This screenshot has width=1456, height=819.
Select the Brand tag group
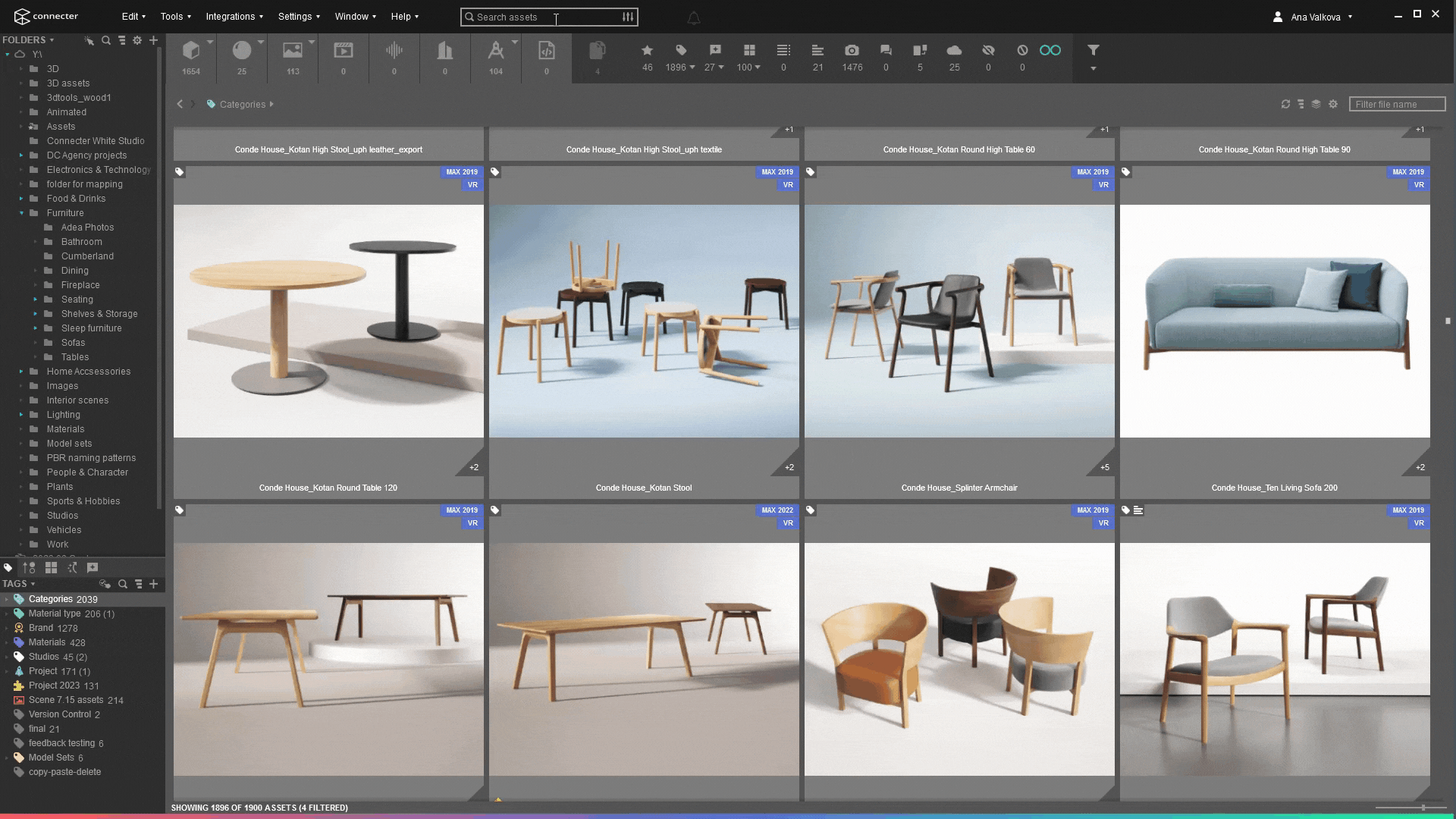pyautogui.click(x=41, y=628)
